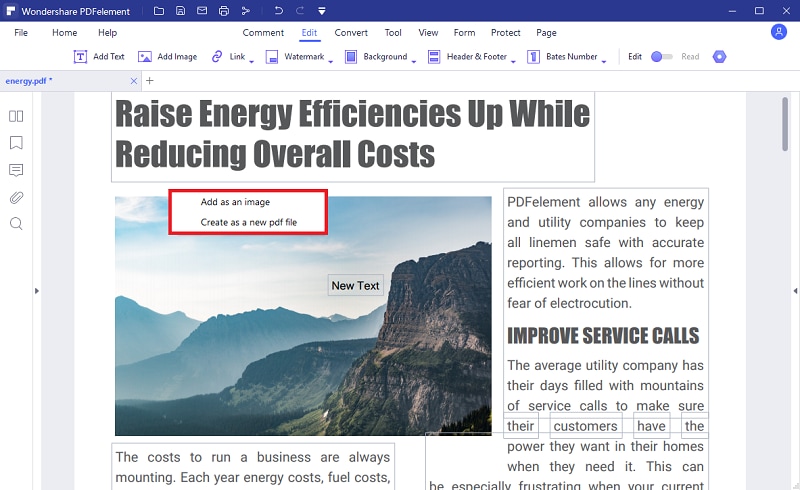Click the Add Image tool
This screenshot has height=490, width=800.
click(167, 57)
